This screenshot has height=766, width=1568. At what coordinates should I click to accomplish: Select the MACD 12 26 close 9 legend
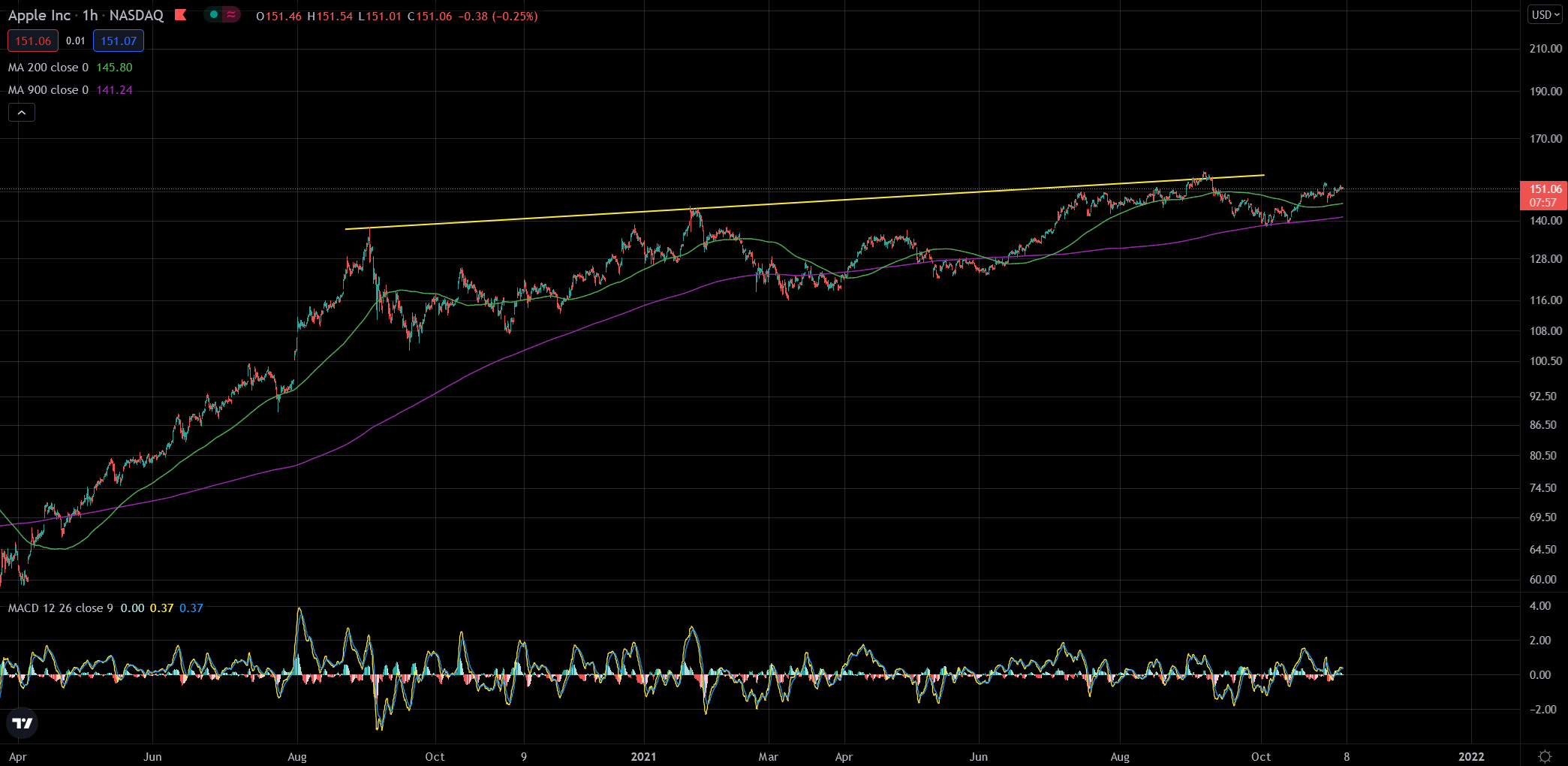pos(61,608)
